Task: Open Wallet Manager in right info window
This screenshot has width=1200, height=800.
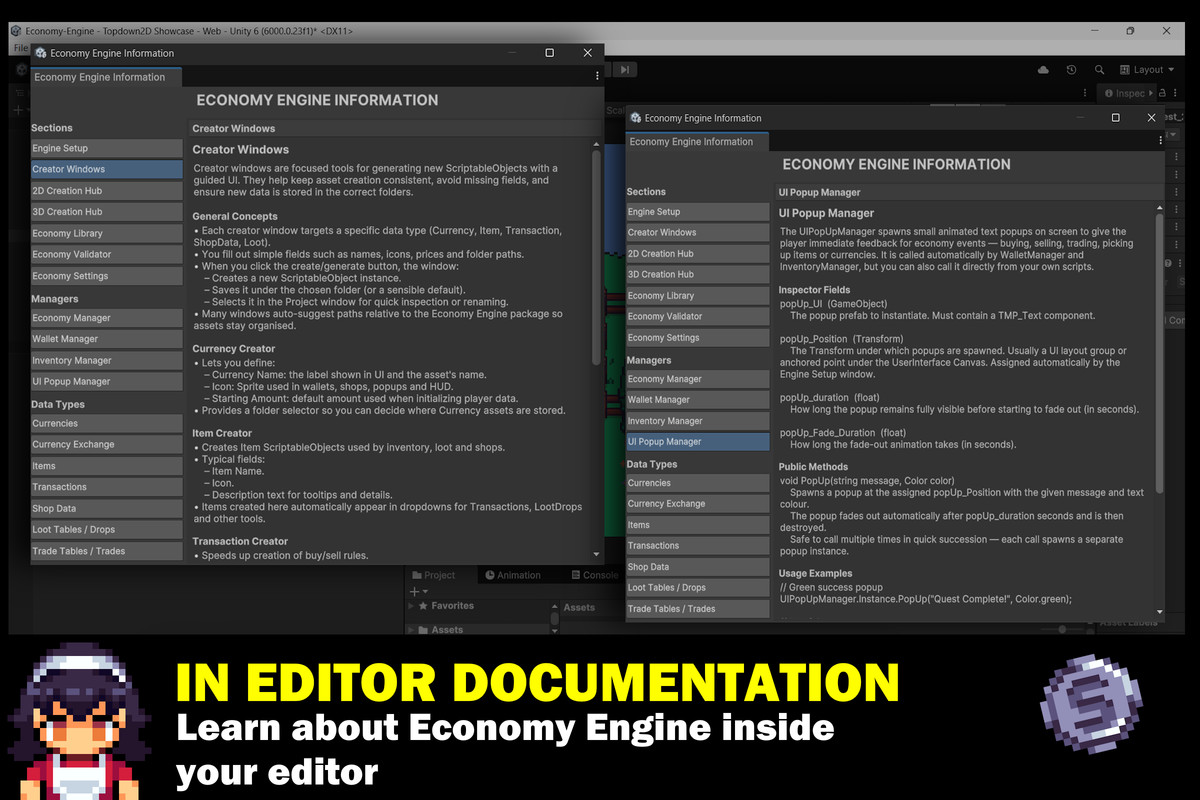Action: [698, 400]
